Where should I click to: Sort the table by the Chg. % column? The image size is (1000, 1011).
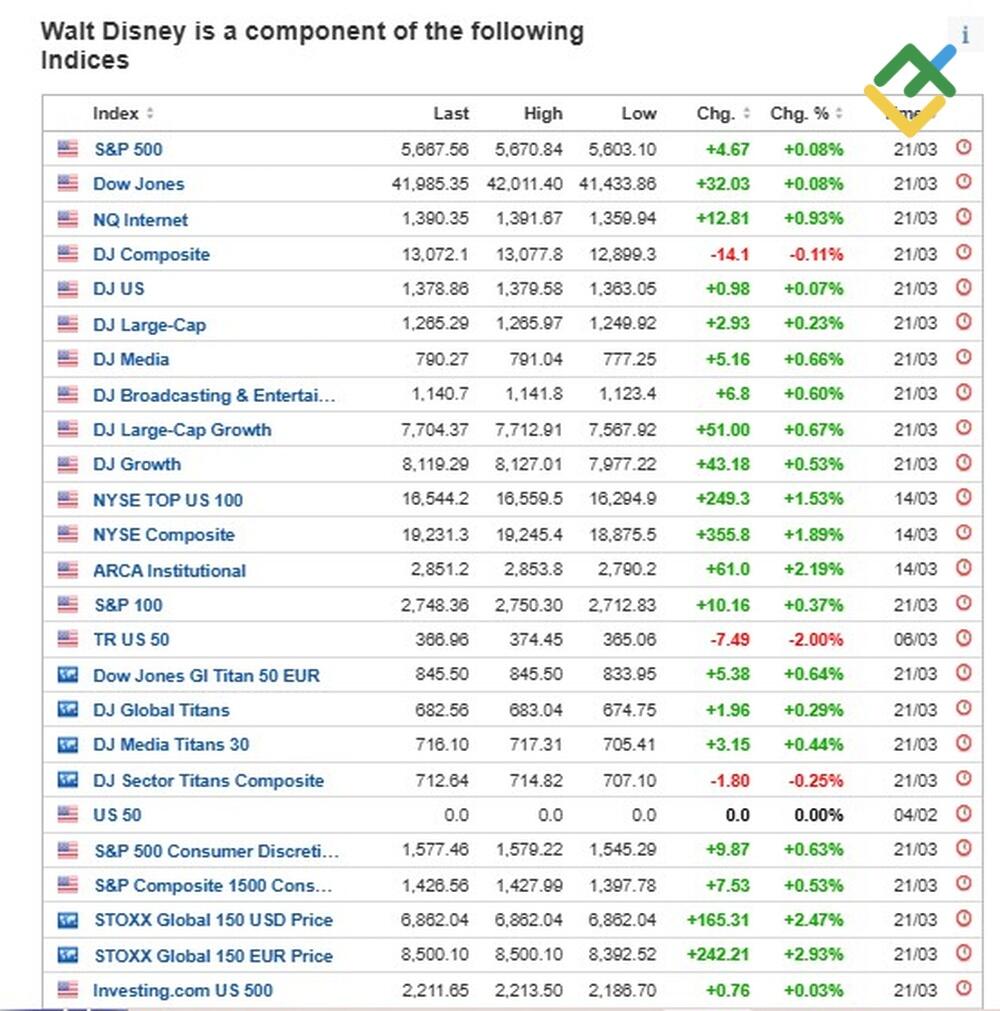click(806, 113)
